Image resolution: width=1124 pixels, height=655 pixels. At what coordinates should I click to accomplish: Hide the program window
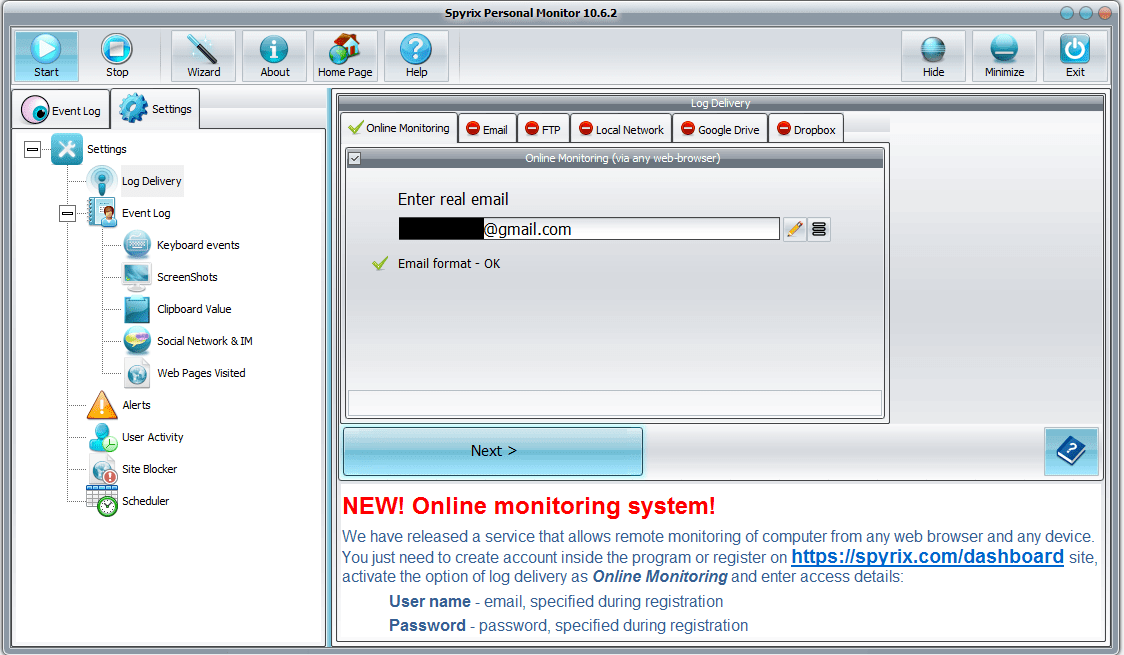pos(933,56)
